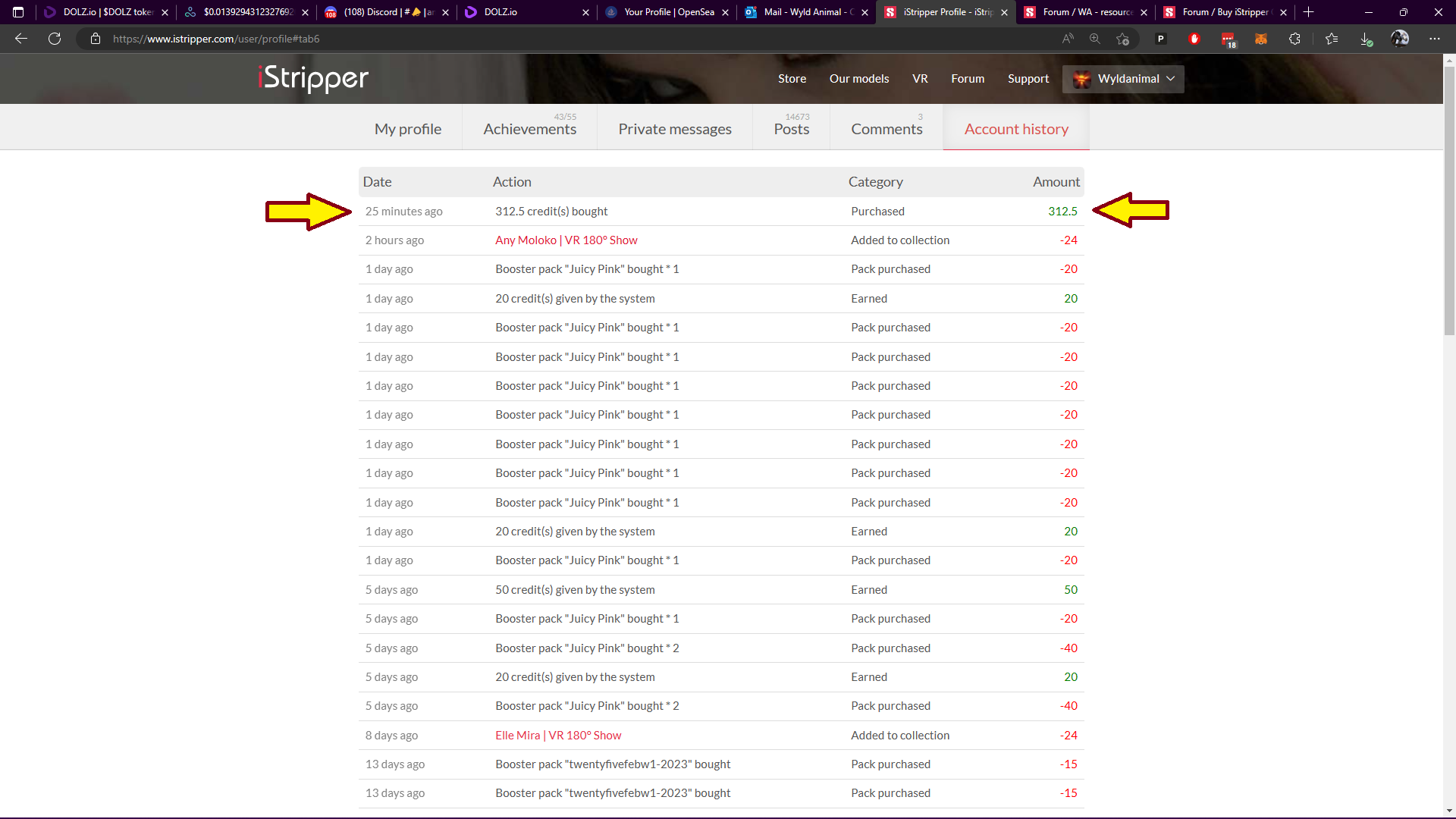This screenshot has height=819, width=1456.
Task: Switch to the second DOLZ.io tab
Action: coord(527,12)
